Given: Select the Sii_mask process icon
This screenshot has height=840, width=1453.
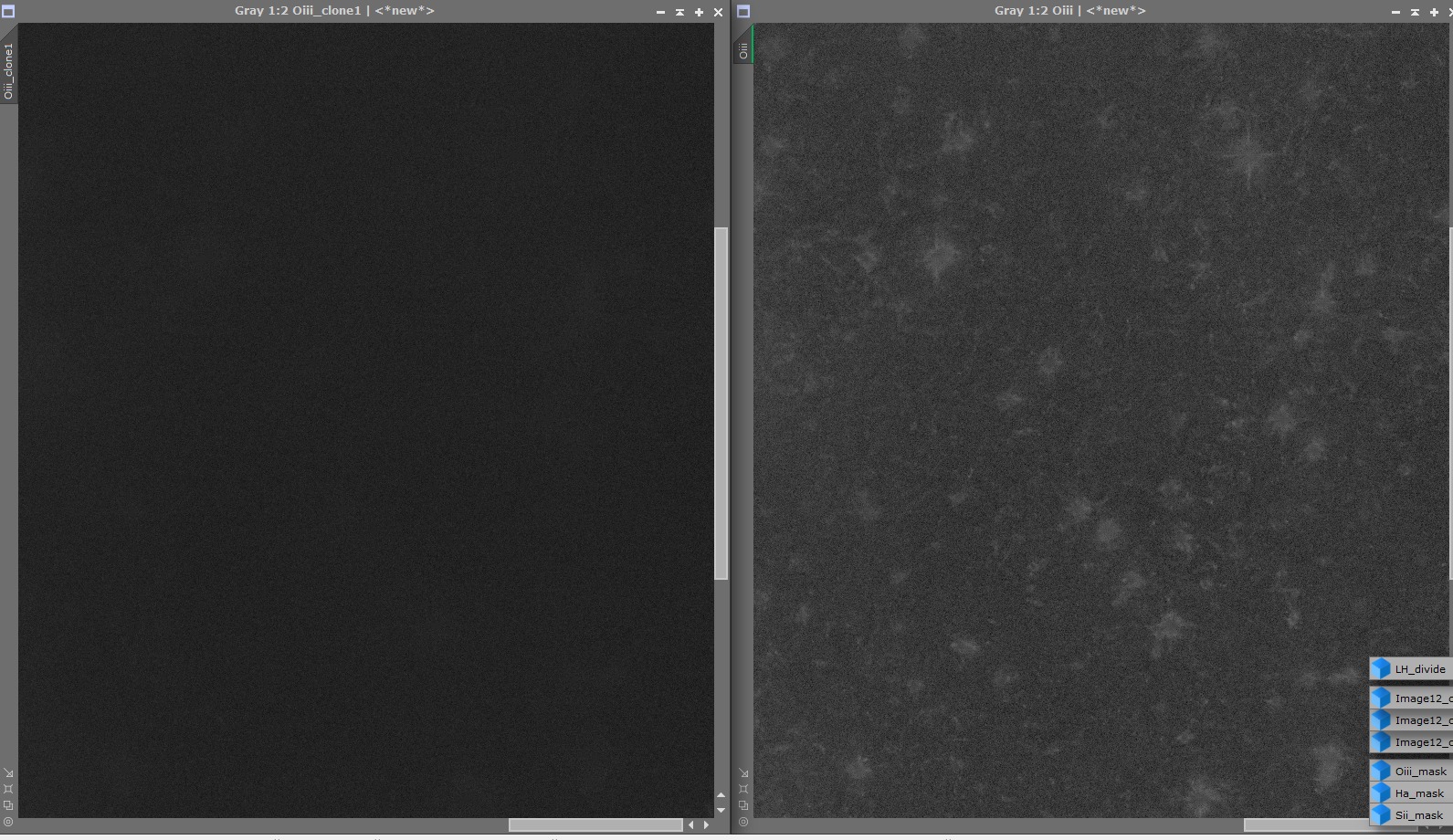Looking at the screenshot, I should point(1411,815).
